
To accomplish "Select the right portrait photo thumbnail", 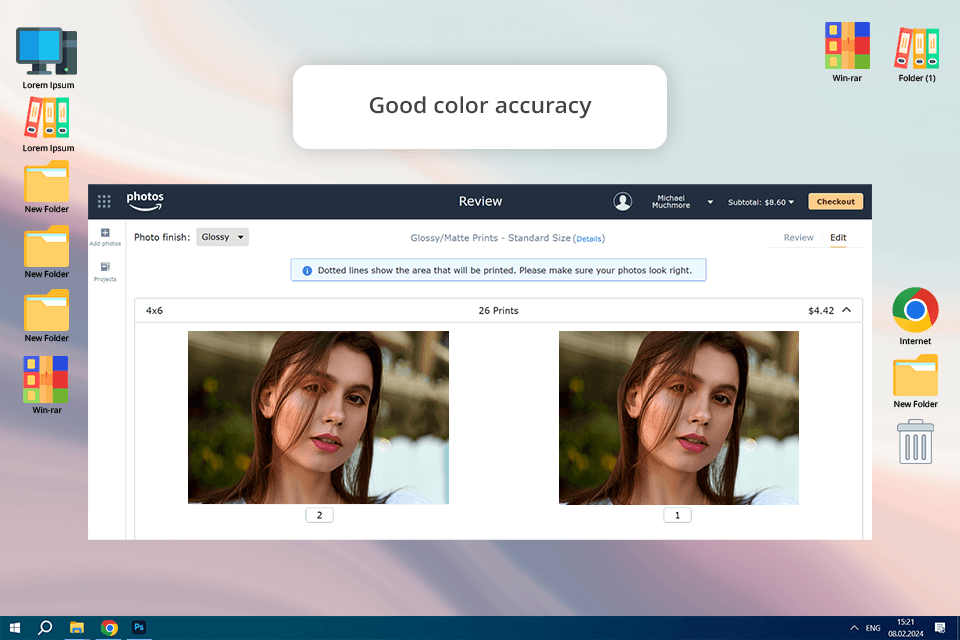I will (x=678, y=417).
